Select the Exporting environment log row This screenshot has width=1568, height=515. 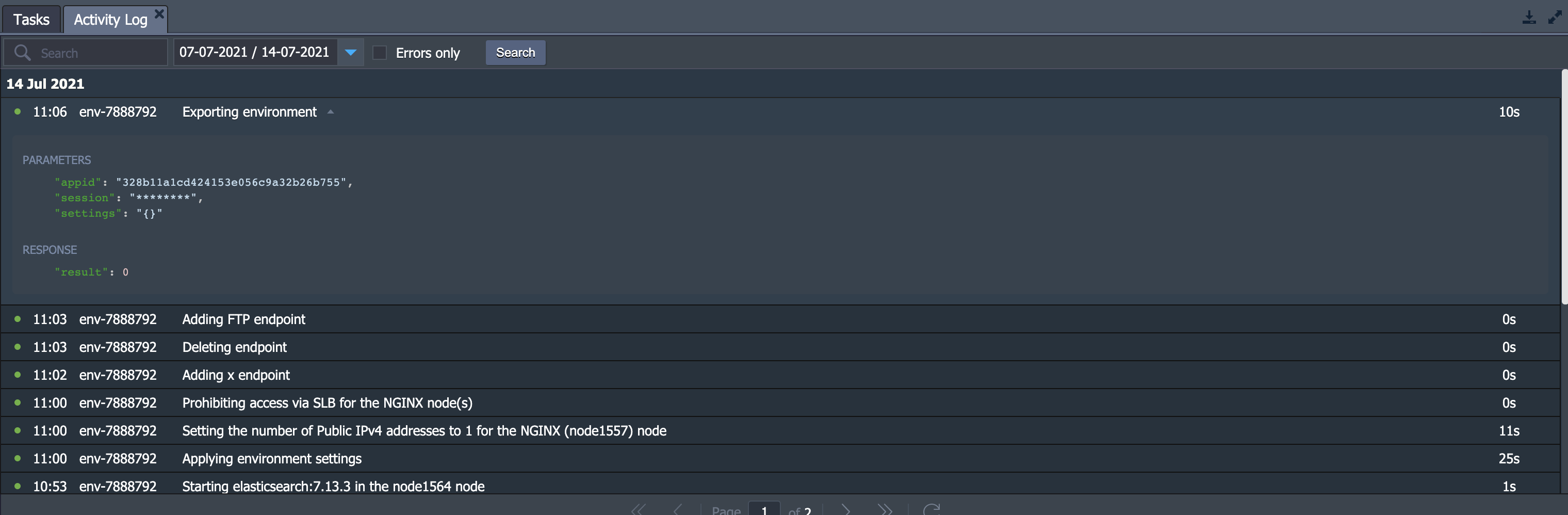tap(779, 112)
